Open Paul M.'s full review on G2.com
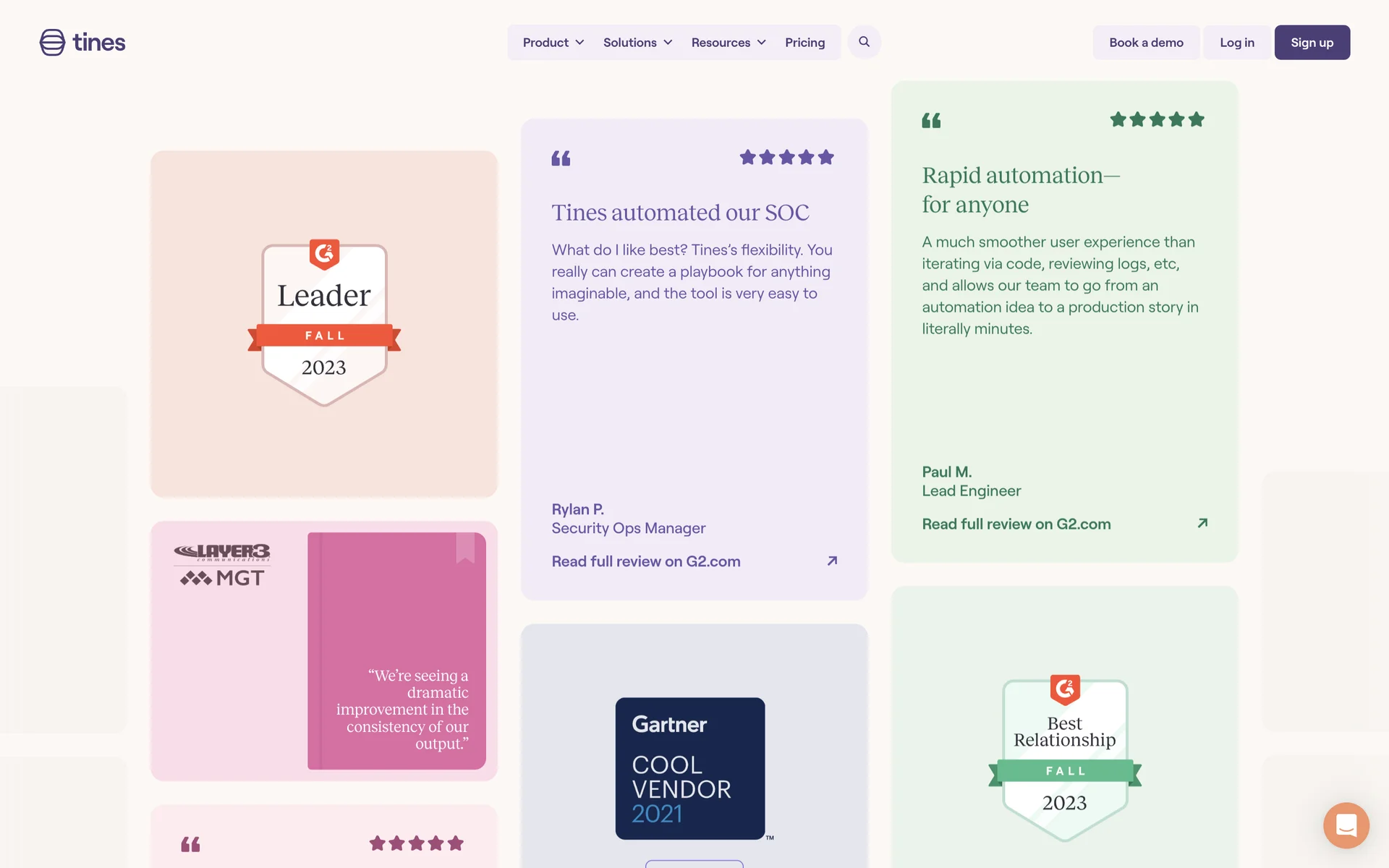The width and height of the screenshot is (1389, 868). tap(1016, 524)
